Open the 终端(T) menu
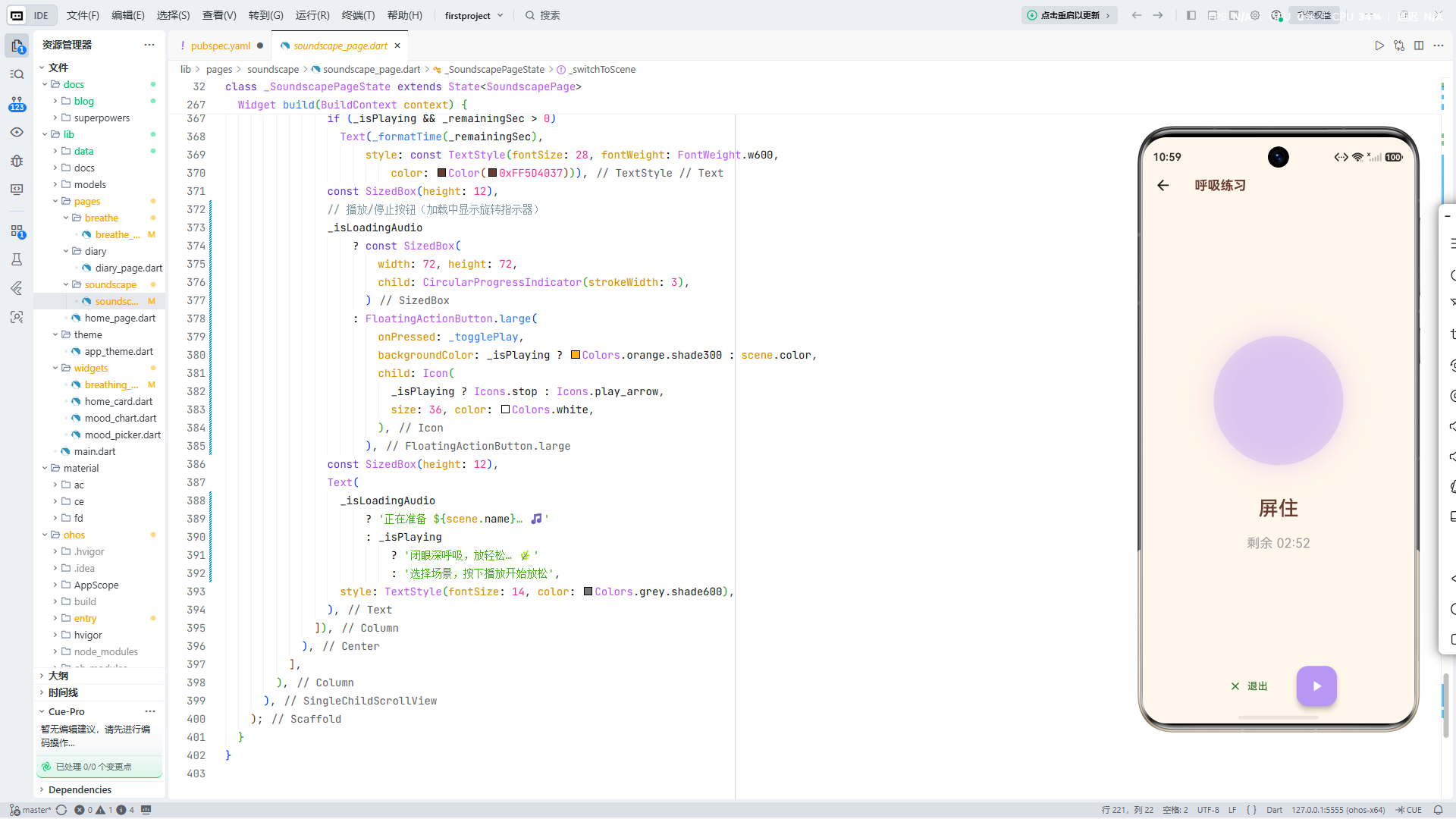 pyautogui.click(x=358, y=15)
